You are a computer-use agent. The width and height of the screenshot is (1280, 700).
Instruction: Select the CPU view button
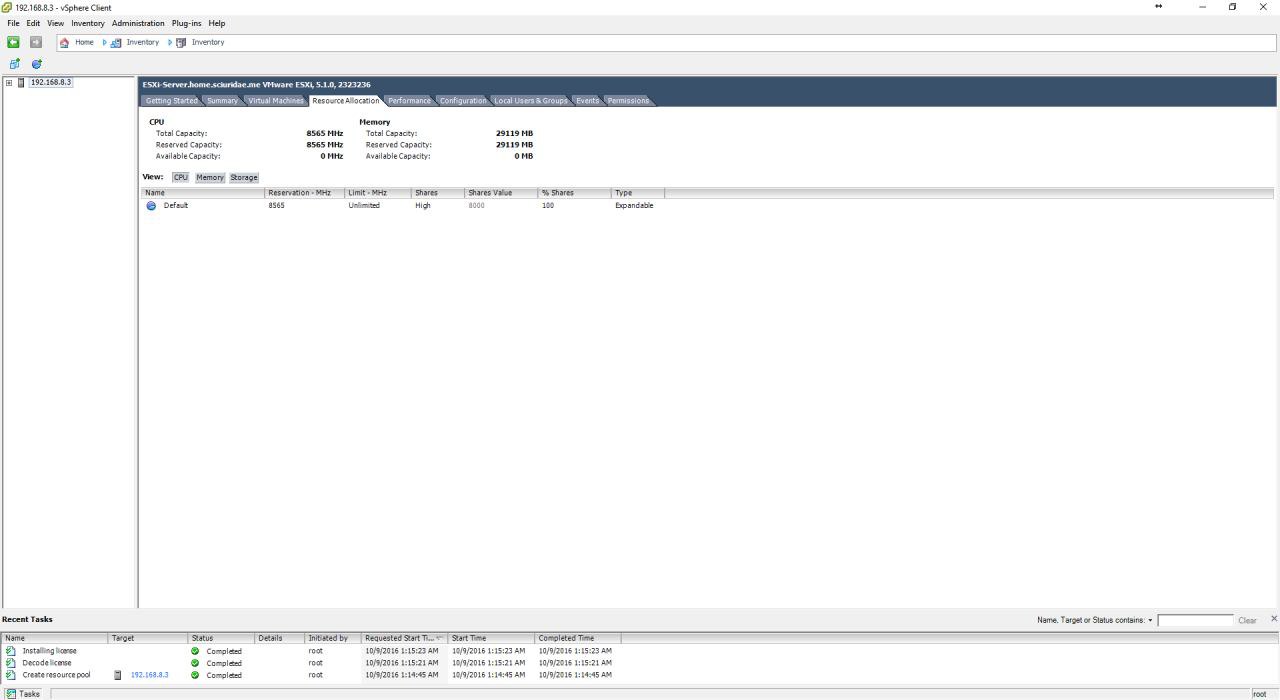pyautogui.click(x=180, y=177)
